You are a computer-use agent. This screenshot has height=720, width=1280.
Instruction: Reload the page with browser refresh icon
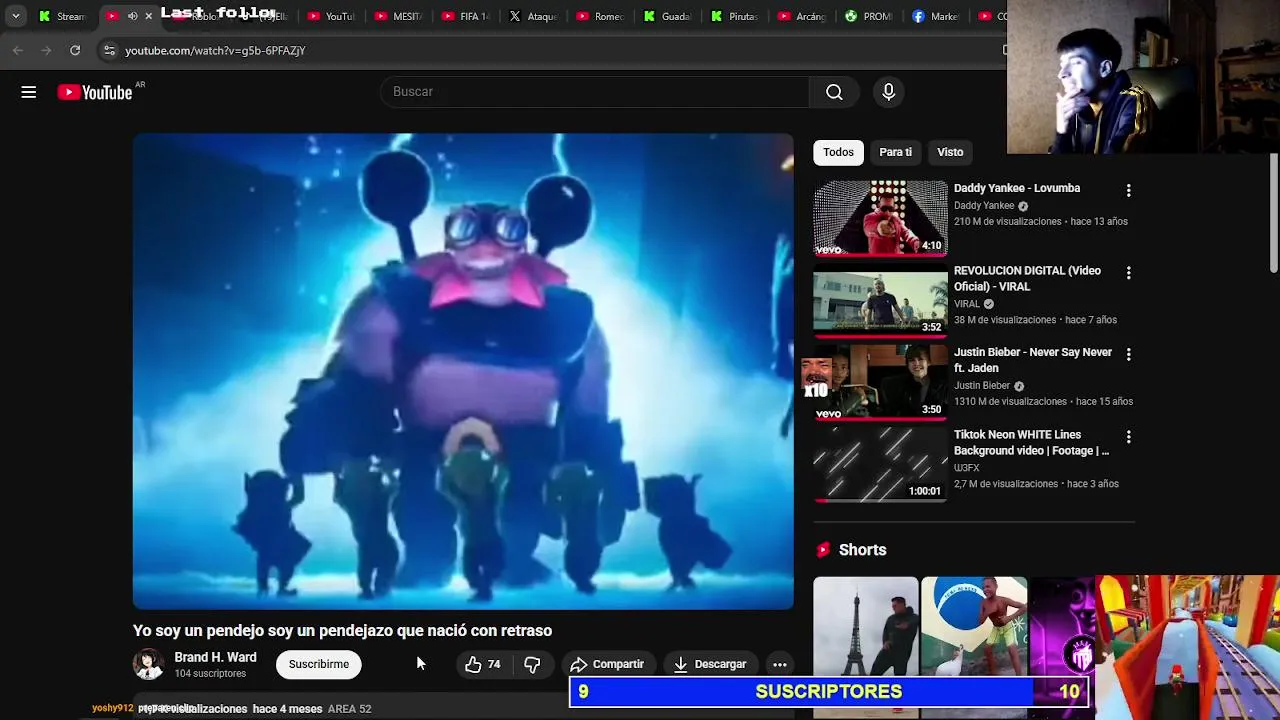click(x=75, y=50)
